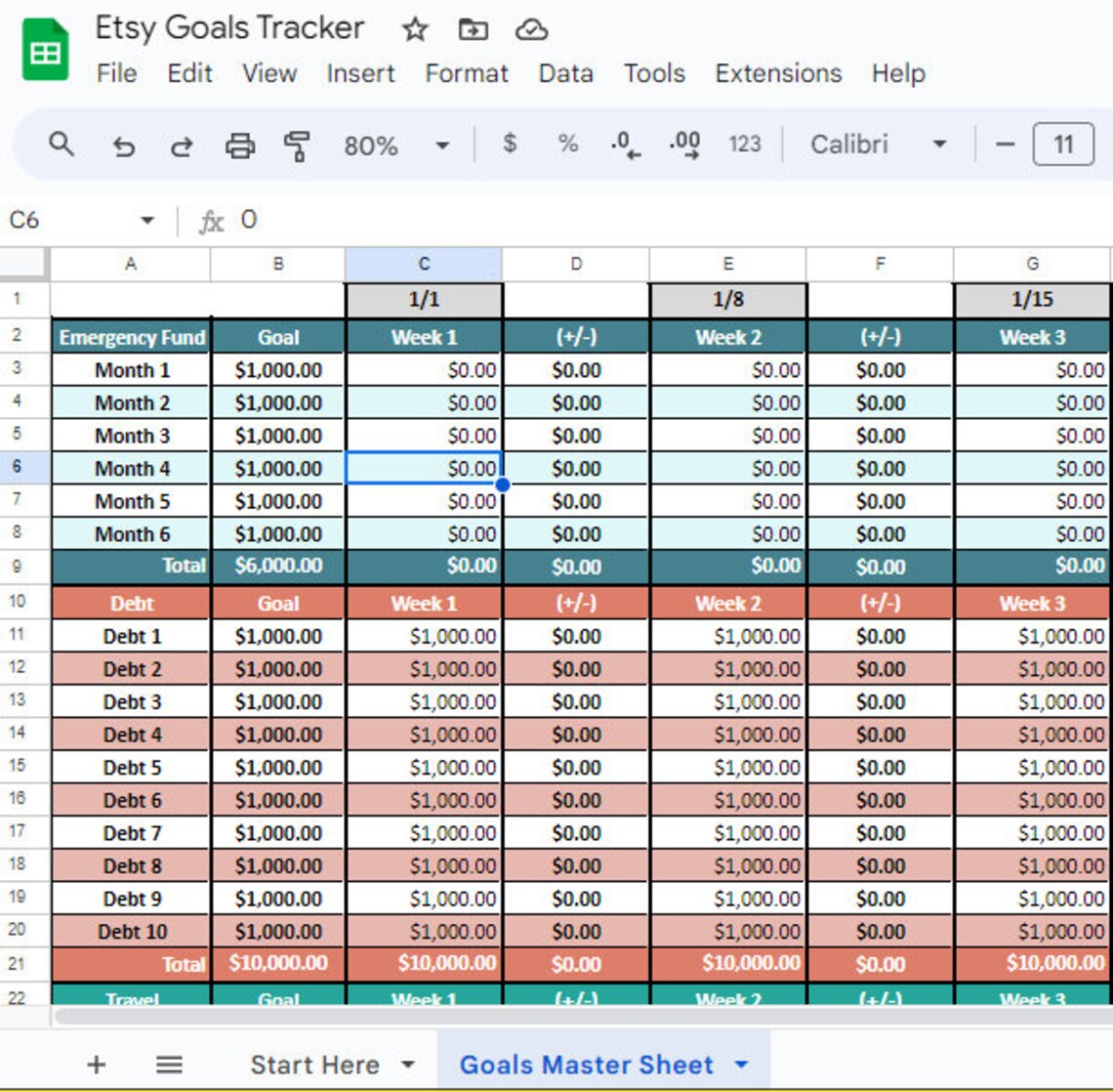Apply percent format icon
The height and width of the screenshot is (1092, 1113).
[x=565, y=145]
